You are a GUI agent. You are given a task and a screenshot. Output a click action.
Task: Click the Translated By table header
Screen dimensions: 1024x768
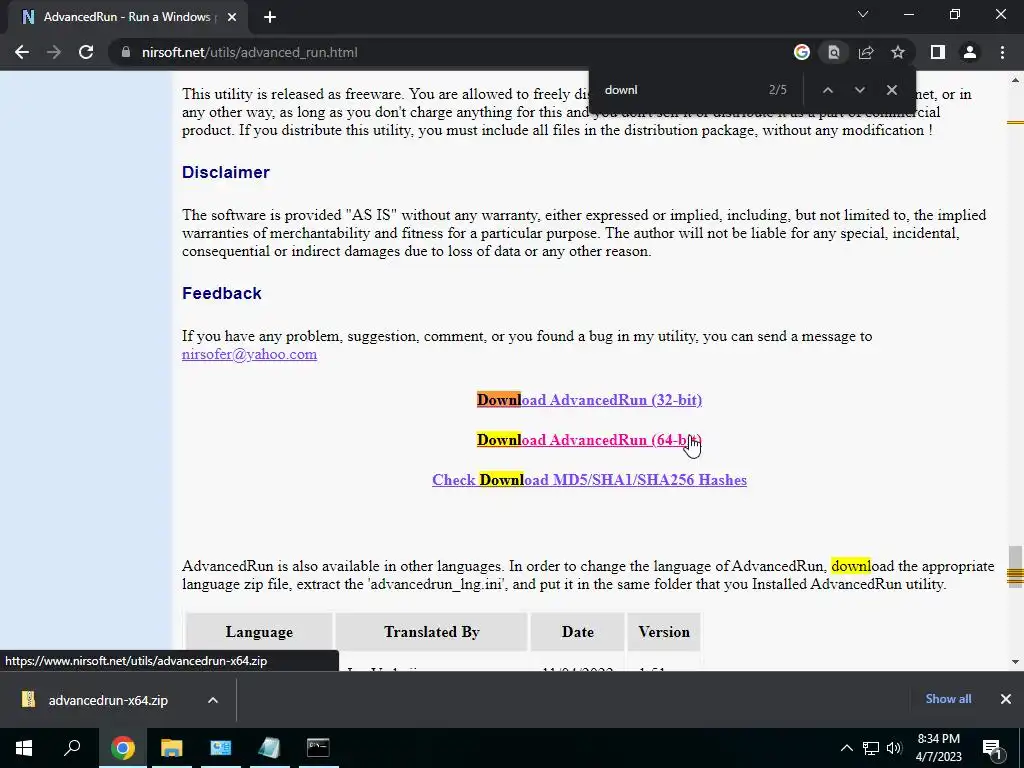tap(432, 632)
